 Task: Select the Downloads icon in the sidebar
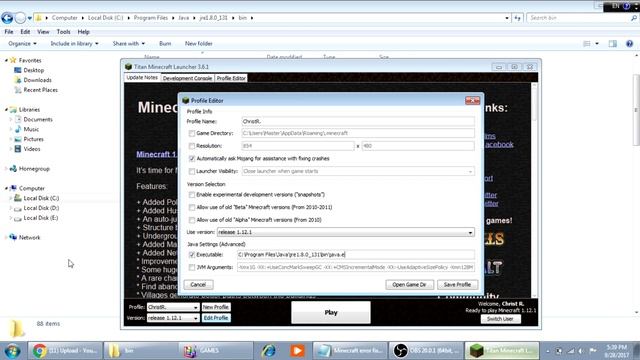(18, 80)
